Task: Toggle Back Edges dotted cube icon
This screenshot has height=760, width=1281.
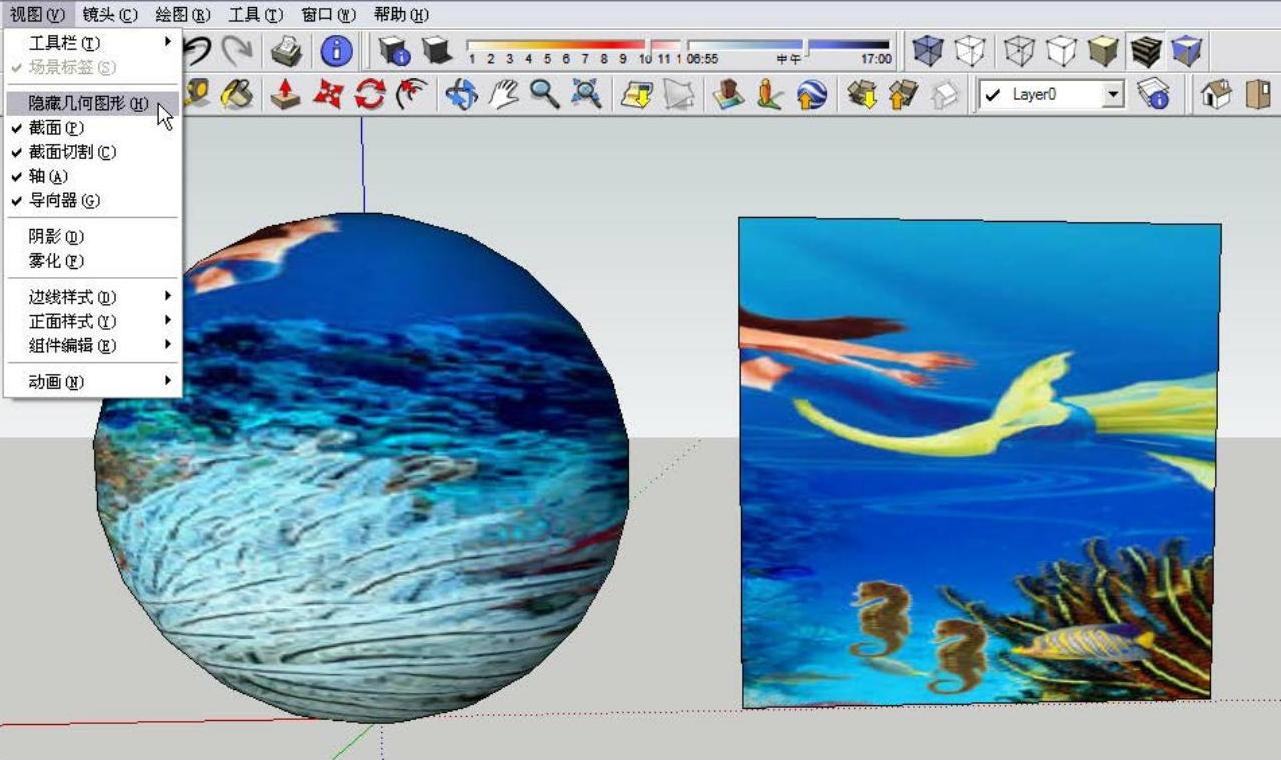Action: pyautogui.click(x=969, y=50)
